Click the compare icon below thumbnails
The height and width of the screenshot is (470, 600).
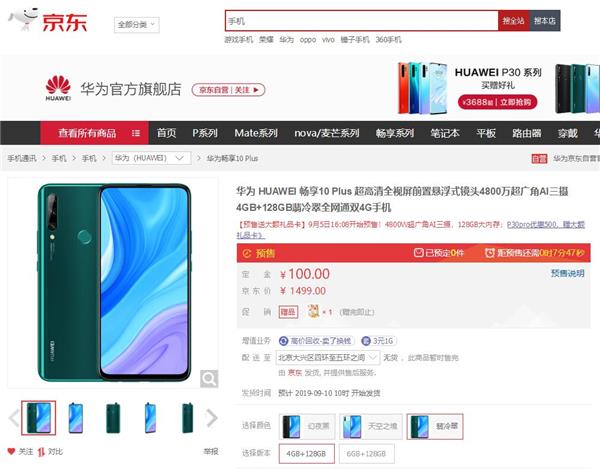[41, 452]
